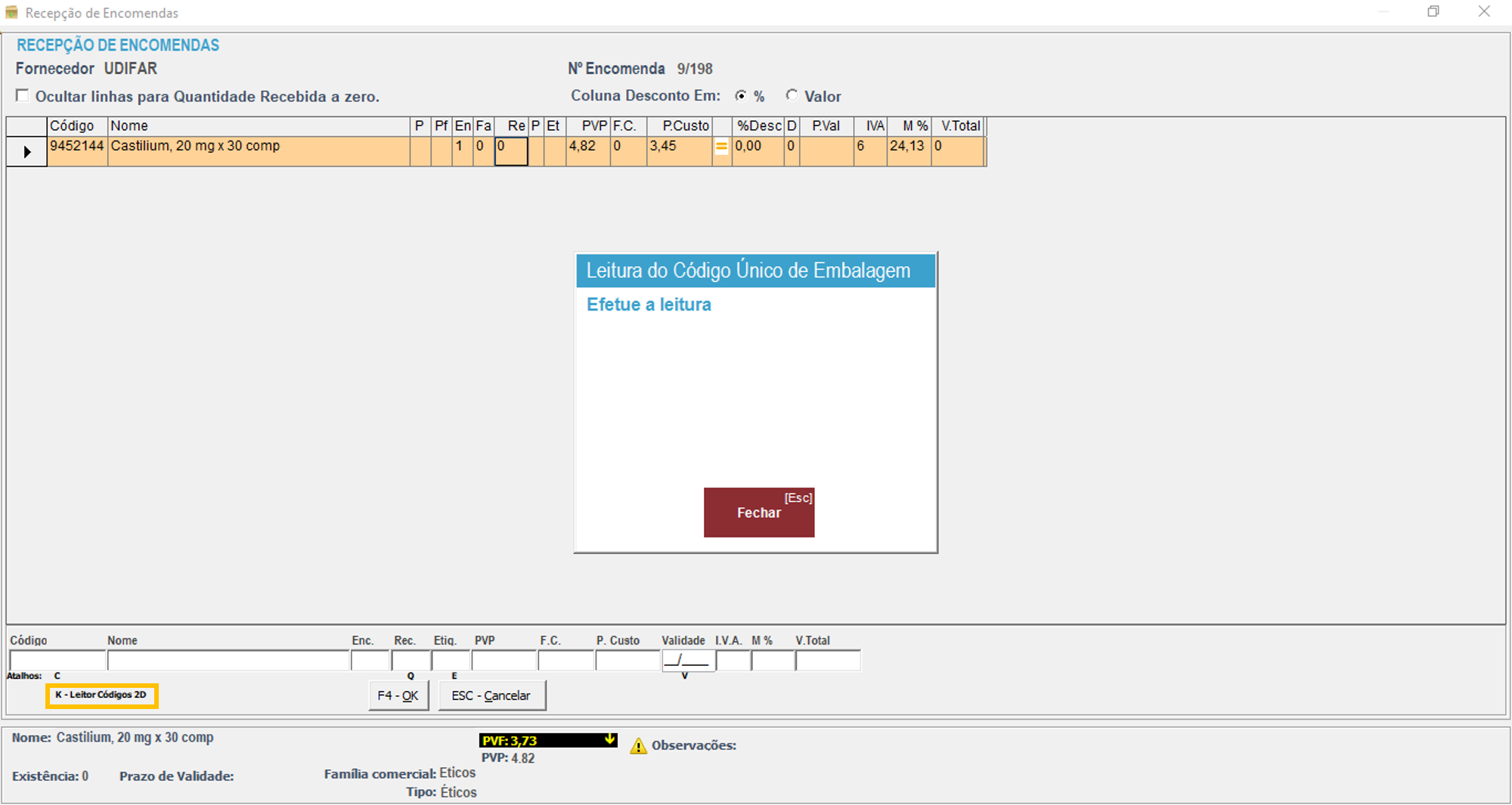The image size is (1512, 805).
Task: Close the Recepção de Encomendas window
Action: (x=1484, y=12)
